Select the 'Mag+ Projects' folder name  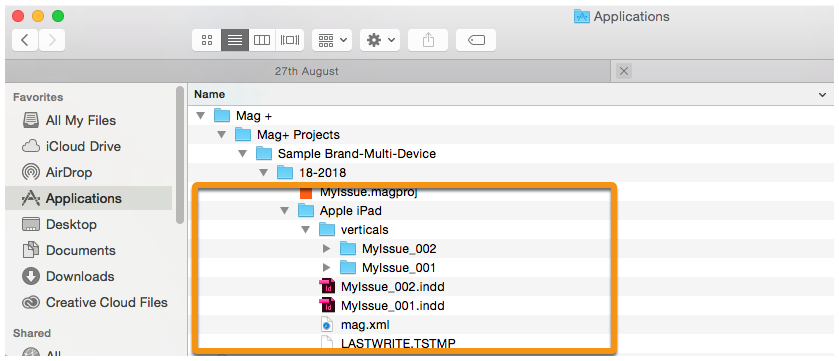click(x=298, y=135)
